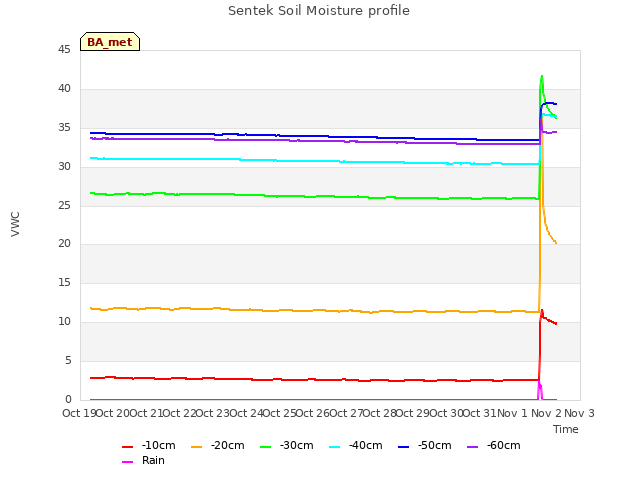Click the VWC y-axis label

[15, 224]
